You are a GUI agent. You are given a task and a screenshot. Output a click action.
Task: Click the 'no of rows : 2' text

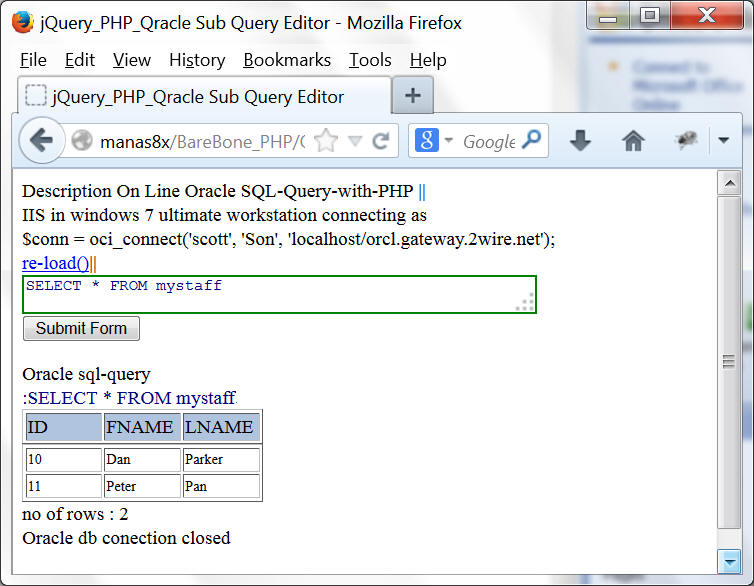(x=75, y=514)
